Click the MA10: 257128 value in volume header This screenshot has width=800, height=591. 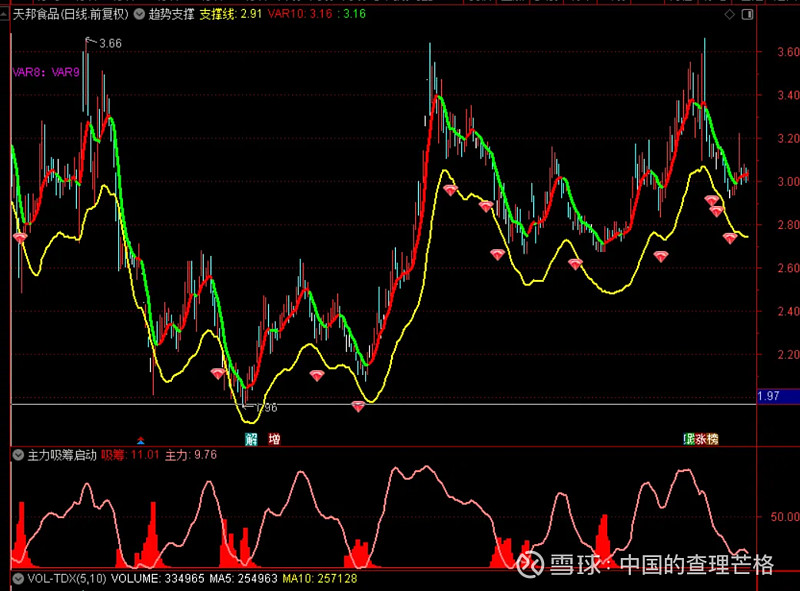320,578
